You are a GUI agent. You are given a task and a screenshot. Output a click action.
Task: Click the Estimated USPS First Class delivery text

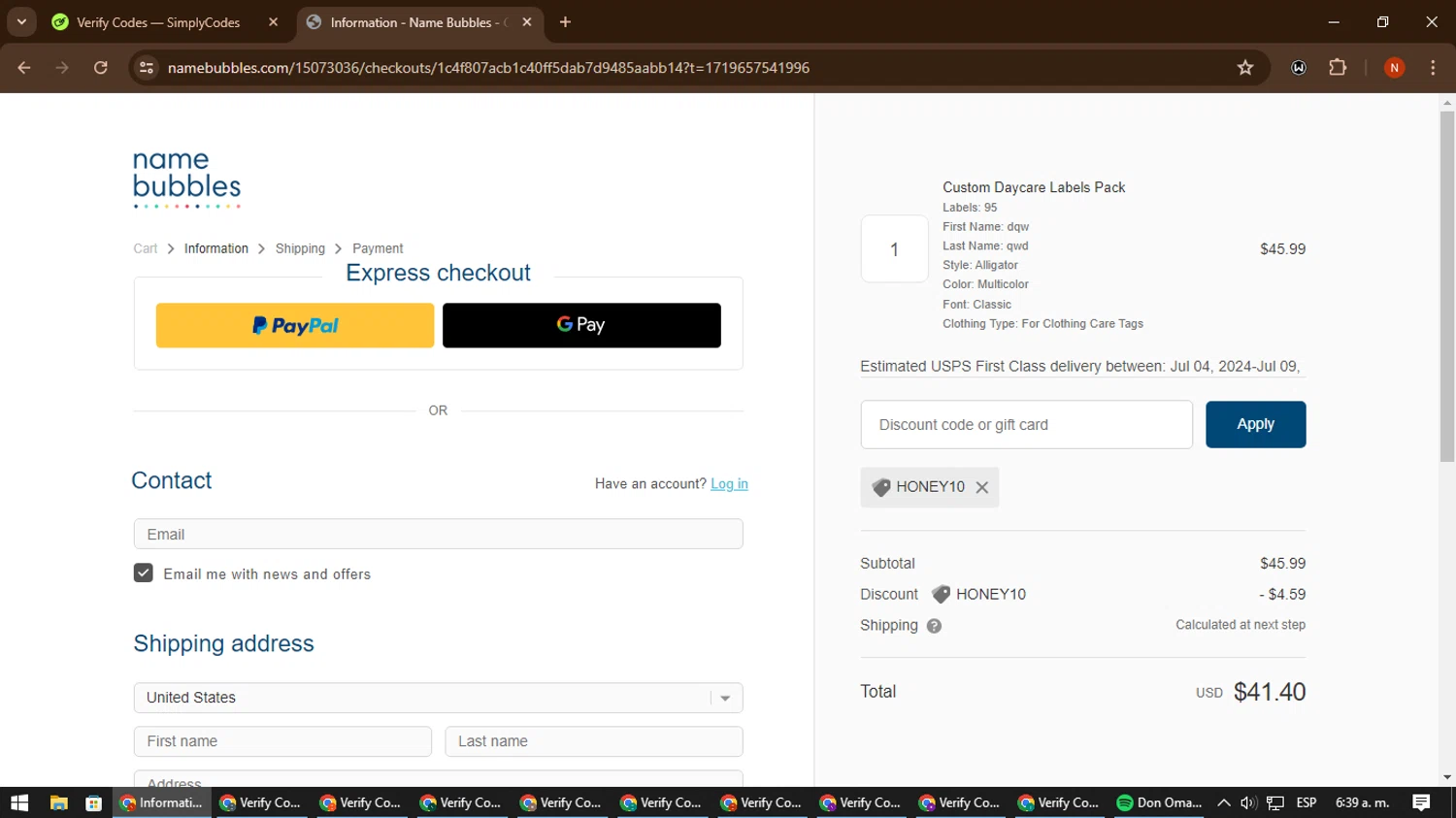1080,366
